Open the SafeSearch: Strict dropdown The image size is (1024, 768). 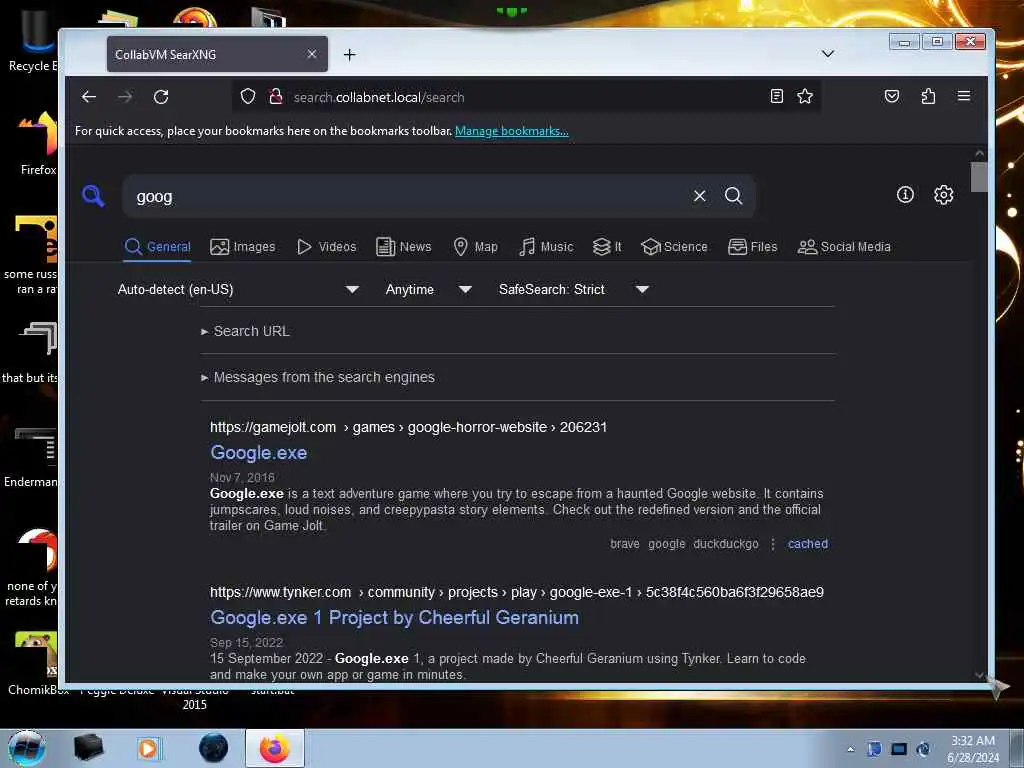573,289
